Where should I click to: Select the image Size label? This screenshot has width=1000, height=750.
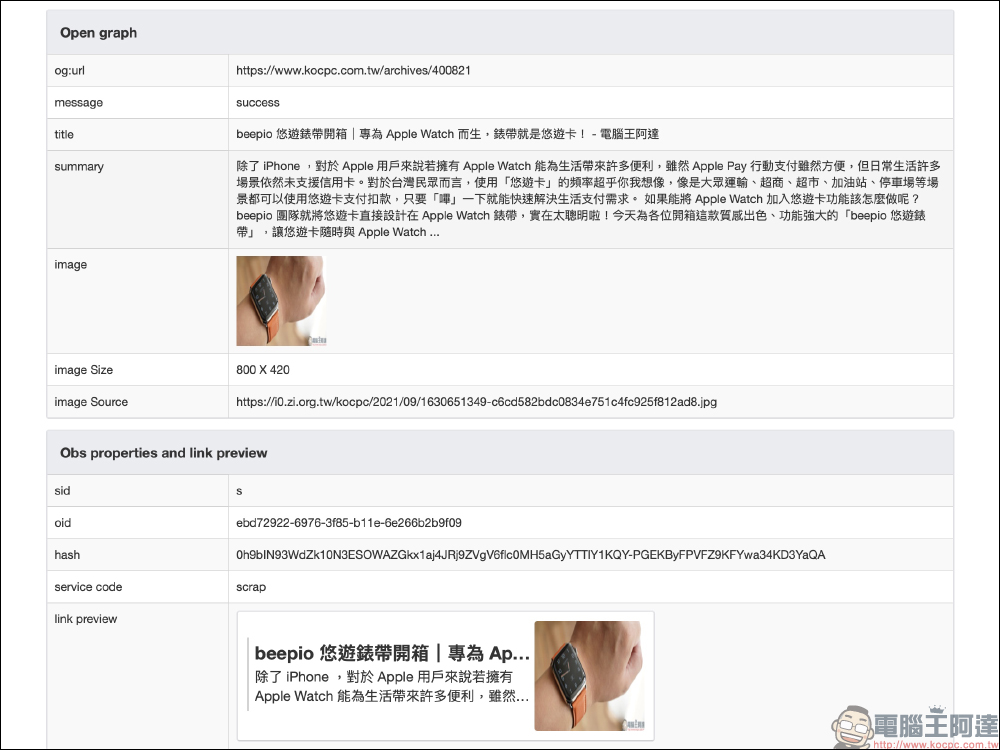tap(84, 370)
